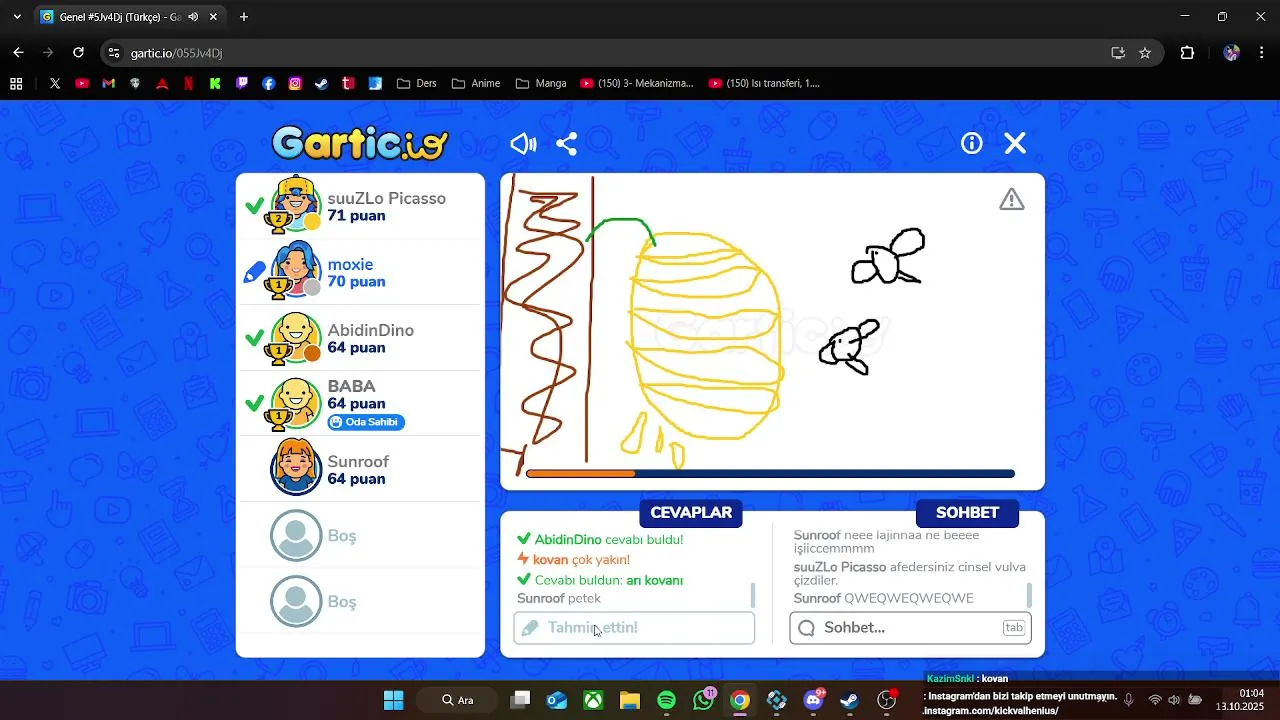Open the X bookmark

(x=55, y=84)
